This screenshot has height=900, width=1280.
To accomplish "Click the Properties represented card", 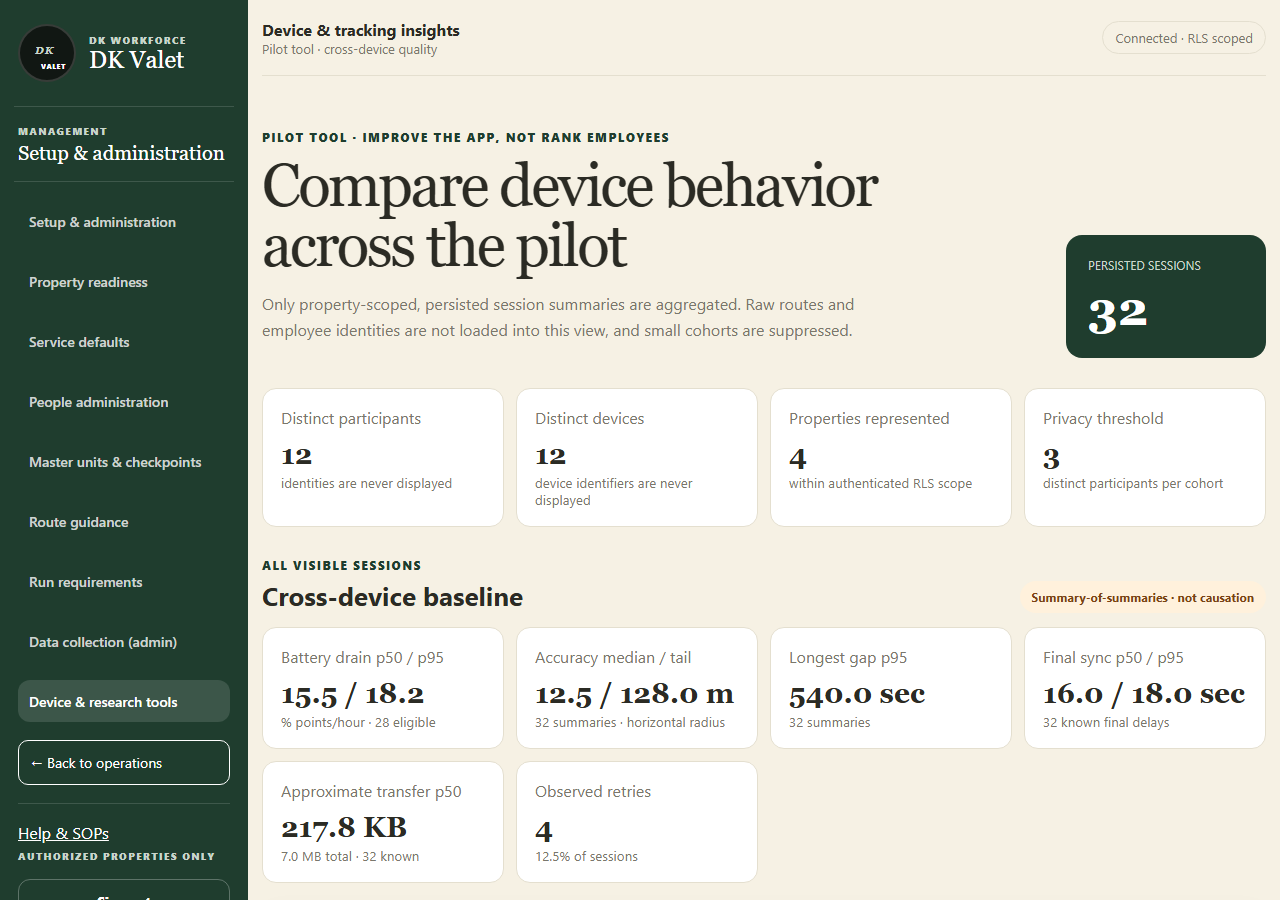I will (891, 457).
